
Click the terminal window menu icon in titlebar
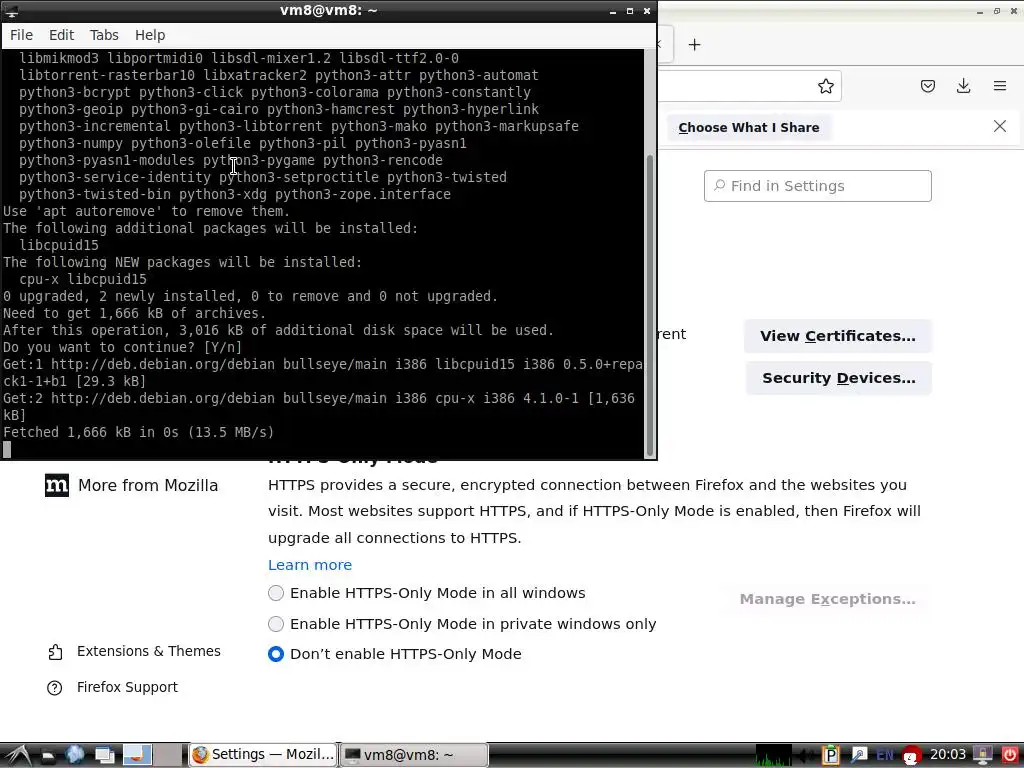click(x=11, y=10)
